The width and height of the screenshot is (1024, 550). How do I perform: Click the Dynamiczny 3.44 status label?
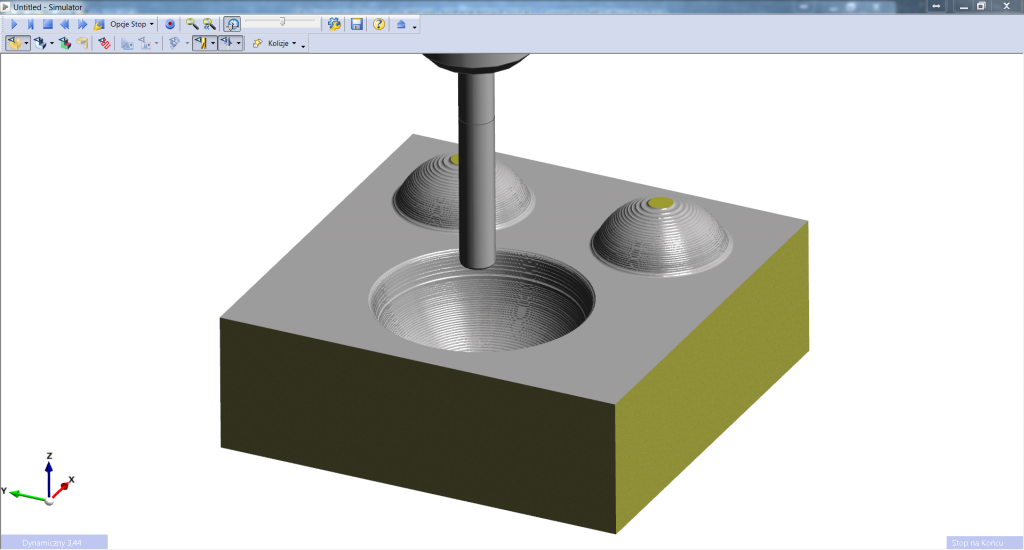[x=53, y=542]
